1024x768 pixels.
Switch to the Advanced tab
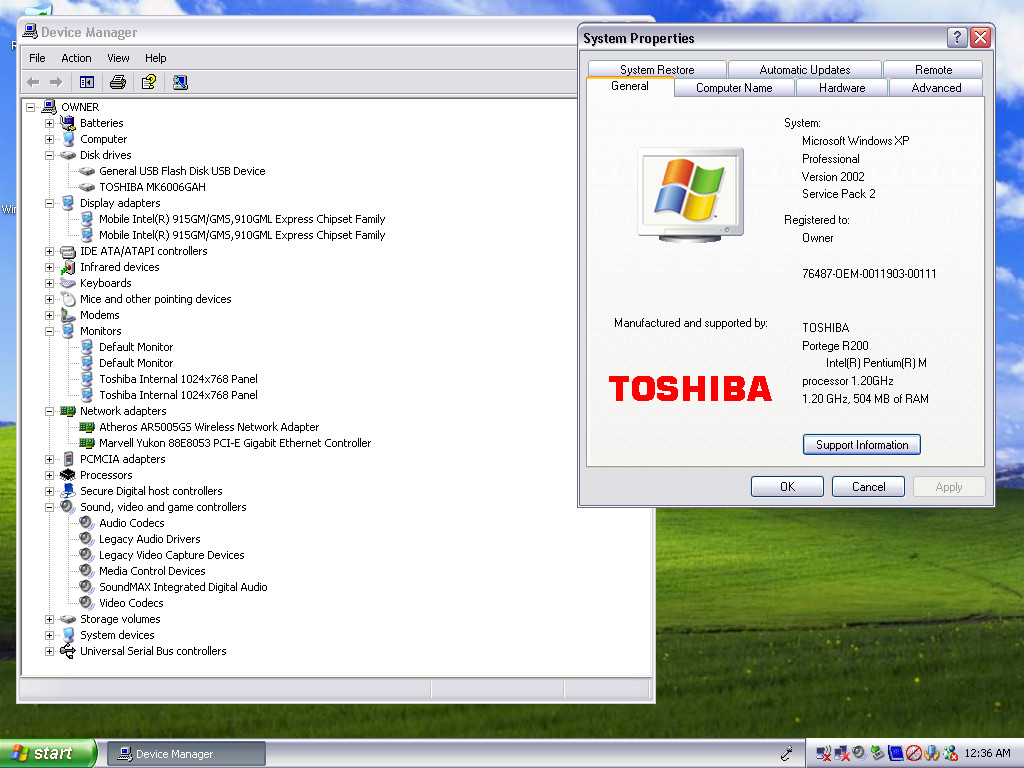tap(936, 88)
